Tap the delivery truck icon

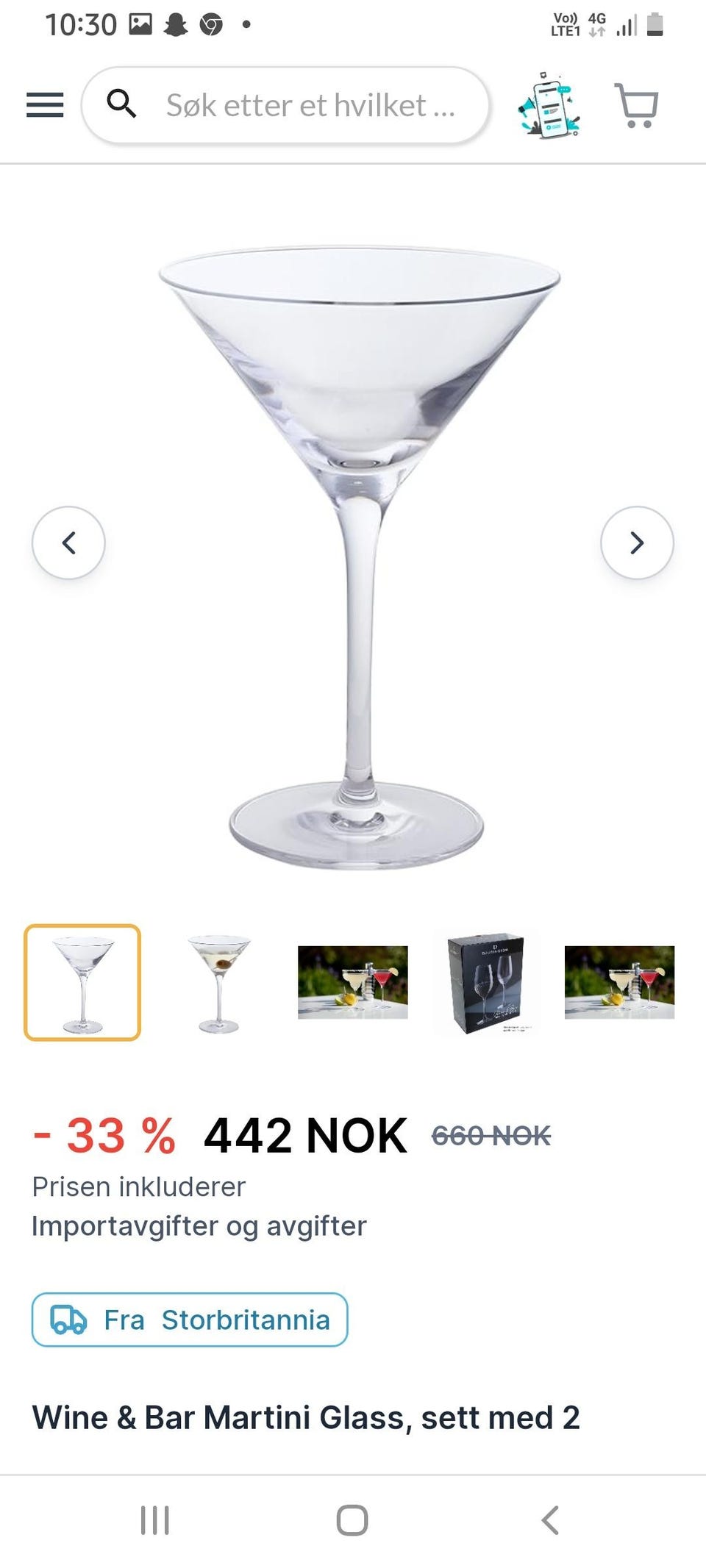point(68,1320)
